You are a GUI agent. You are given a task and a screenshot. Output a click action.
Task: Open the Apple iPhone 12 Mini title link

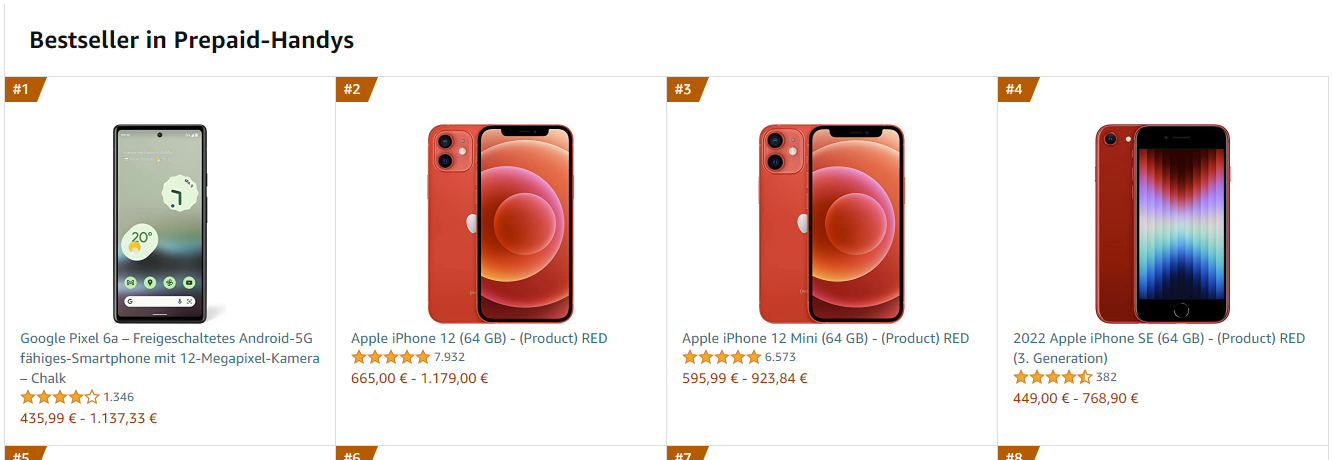(x=825, y=338)
